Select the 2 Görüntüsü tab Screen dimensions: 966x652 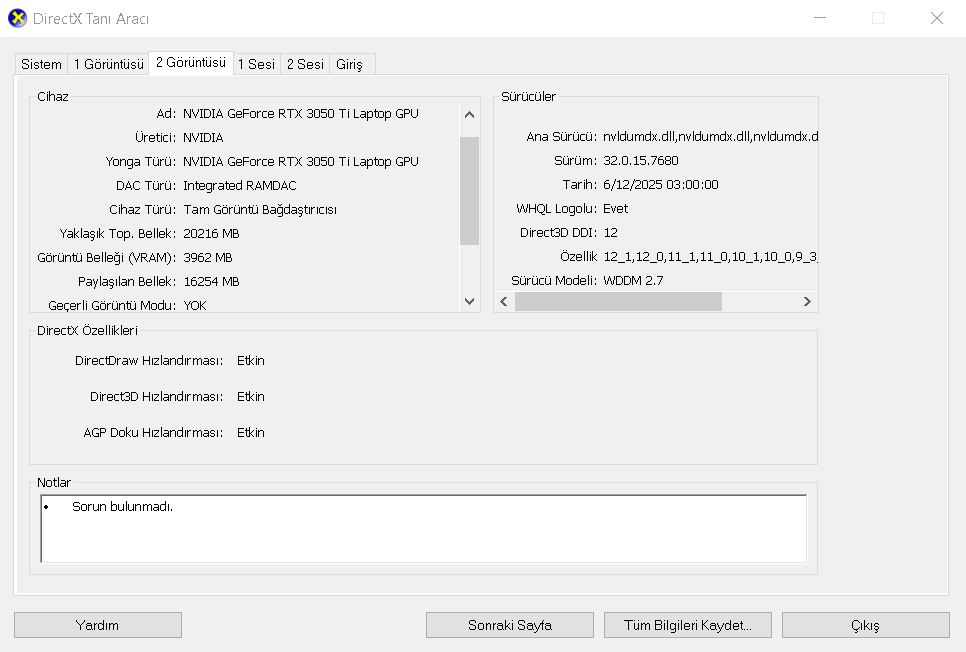191,63
